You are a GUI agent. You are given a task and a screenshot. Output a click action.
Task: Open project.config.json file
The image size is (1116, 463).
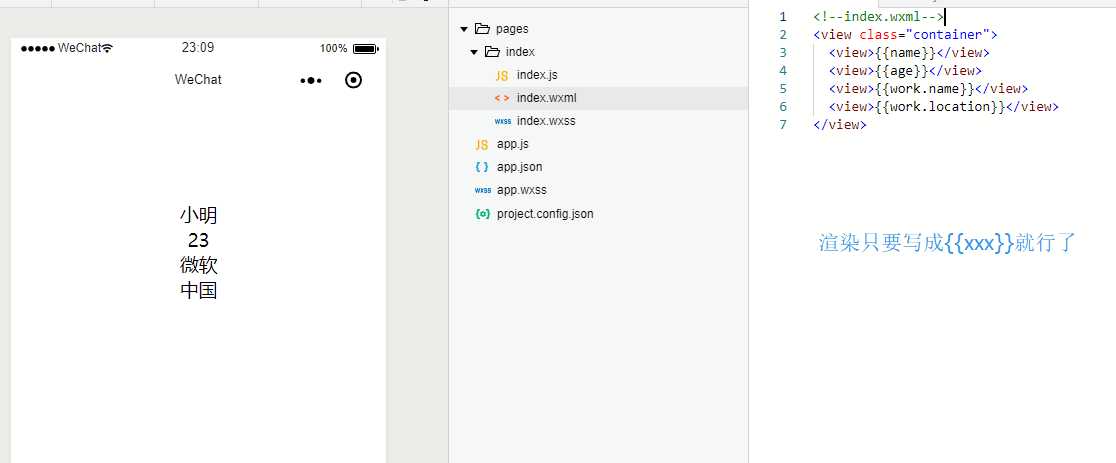(x=544, y=214)
